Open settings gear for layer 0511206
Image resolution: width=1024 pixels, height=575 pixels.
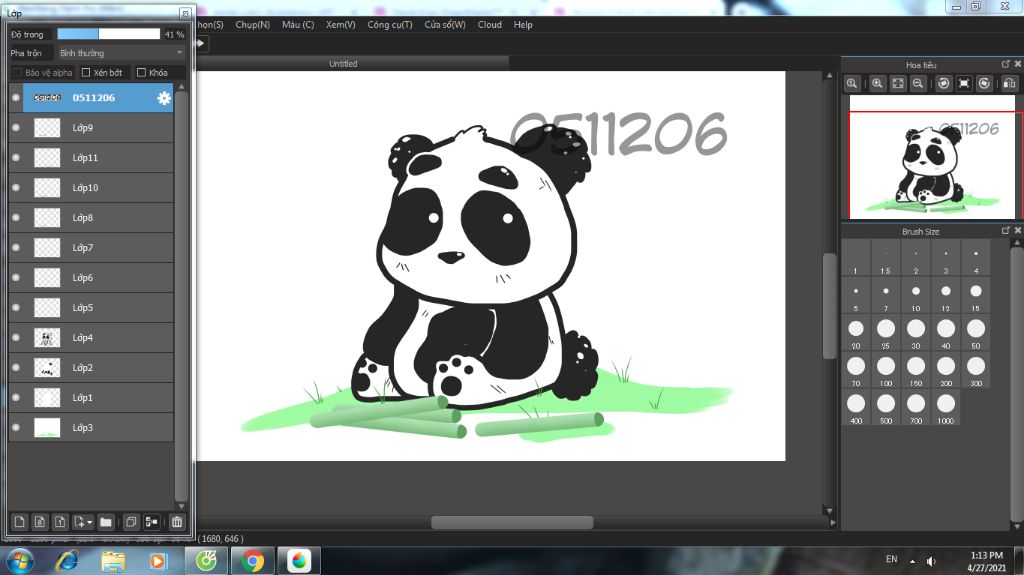(x=164, y=98)
